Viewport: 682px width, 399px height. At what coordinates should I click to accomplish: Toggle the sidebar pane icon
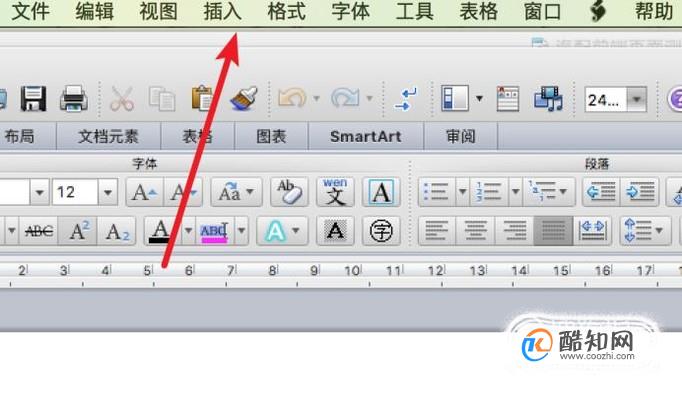click(455, 98)
